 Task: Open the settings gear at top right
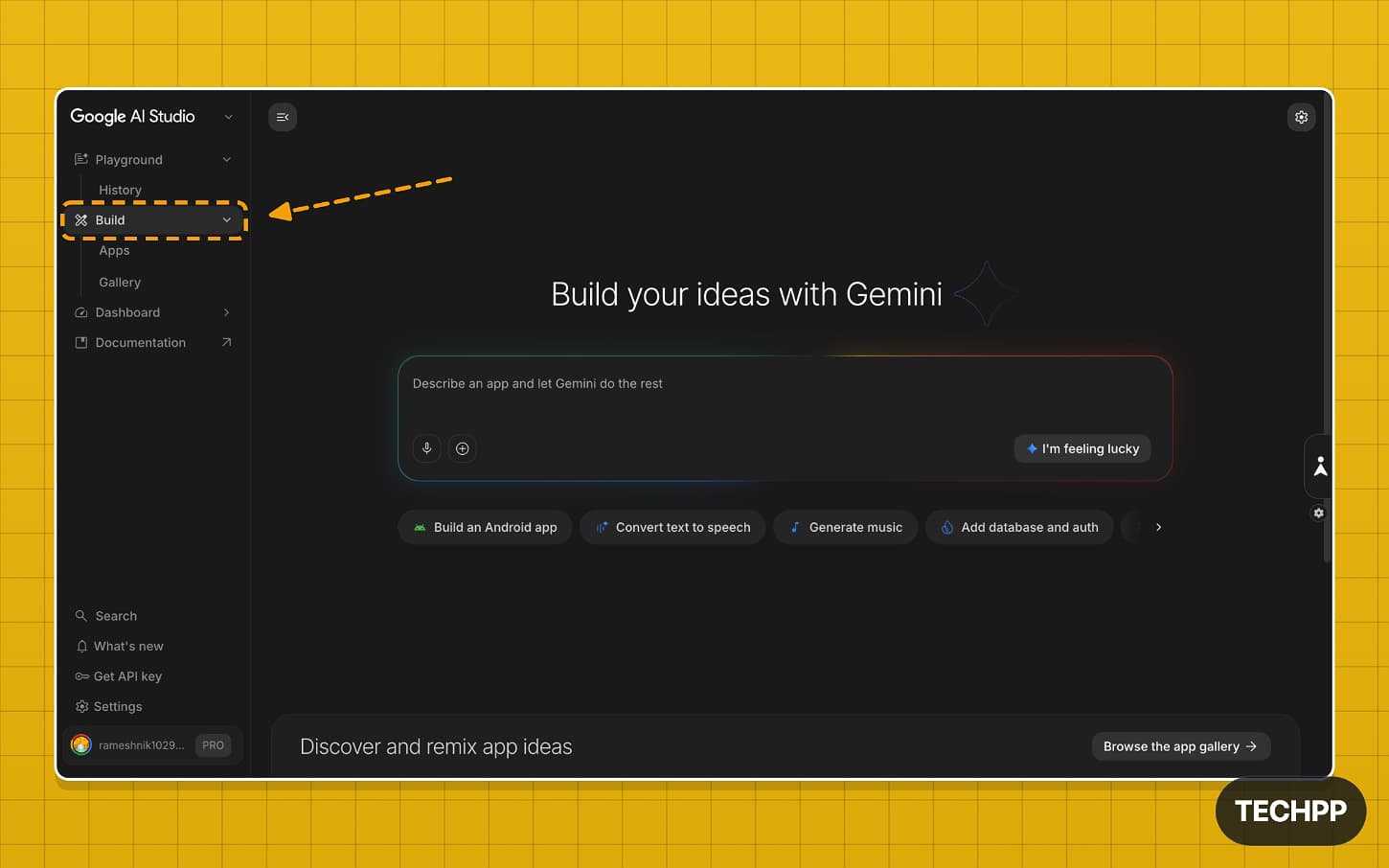click(x=1301, y=117)
